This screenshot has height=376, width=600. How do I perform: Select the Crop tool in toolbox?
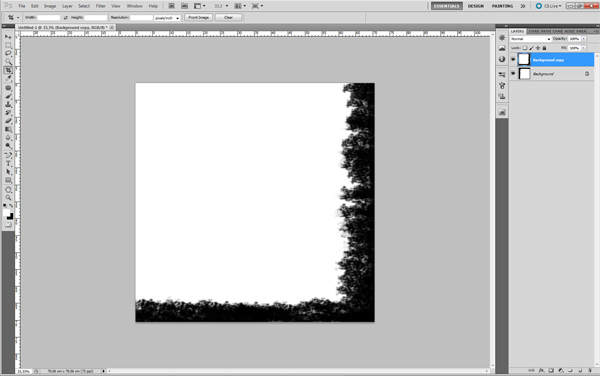[8, 70]
